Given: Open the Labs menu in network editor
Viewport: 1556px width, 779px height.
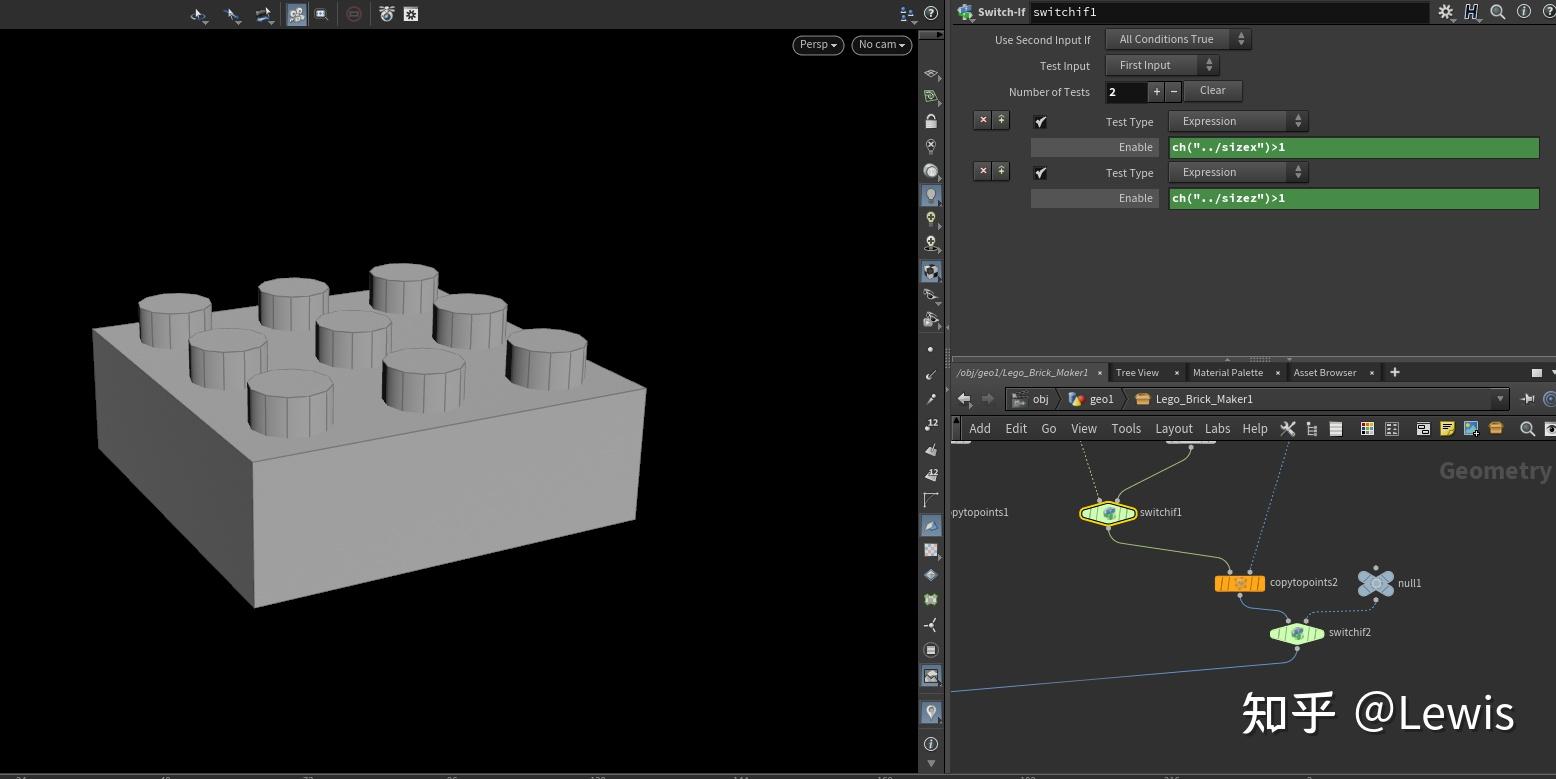Looking at the screenshot, I should (1217, 429).
